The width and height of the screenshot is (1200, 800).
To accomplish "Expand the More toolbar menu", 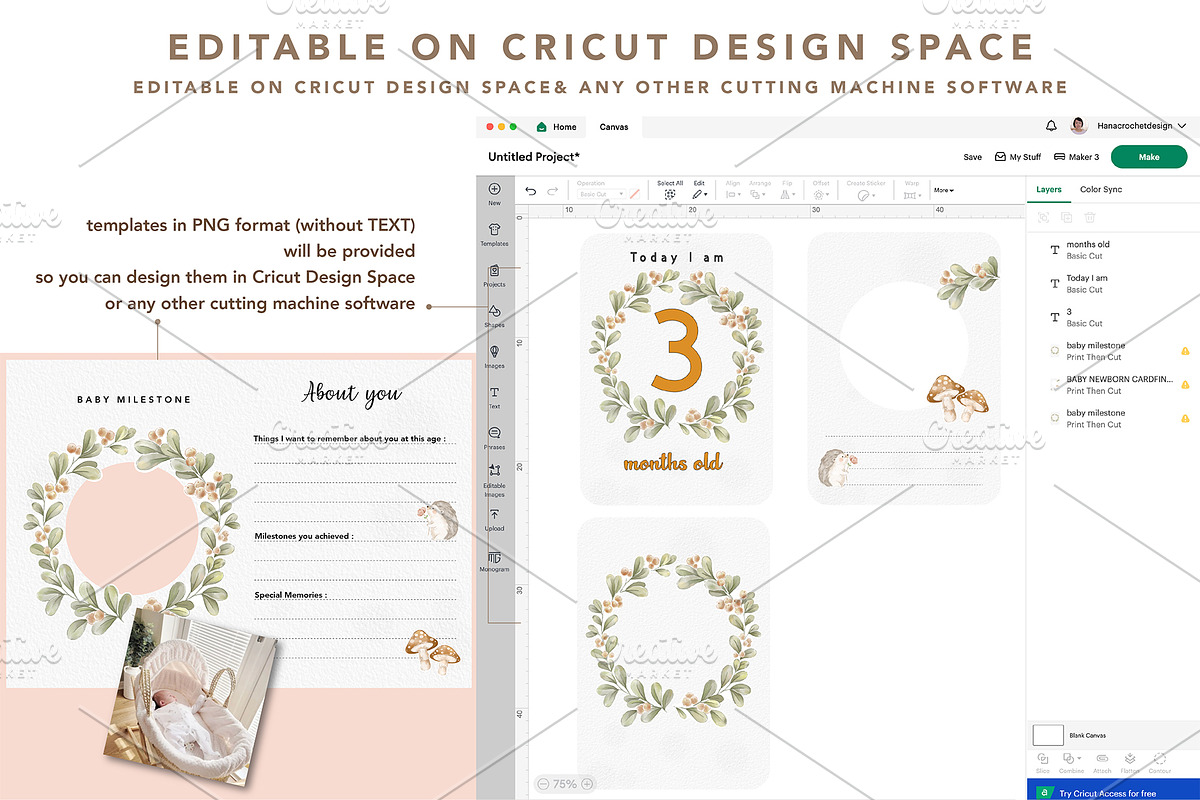I will [944, 190].
